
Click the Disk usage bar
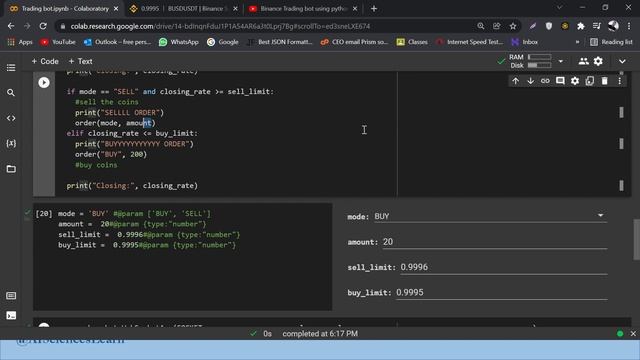(x=539, y=65)
